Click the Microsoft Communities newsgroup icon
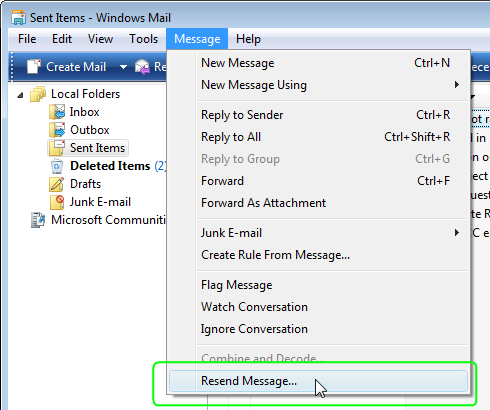Image resolution: width=490 pixels, height=410 pixels. tap(38, 220)
